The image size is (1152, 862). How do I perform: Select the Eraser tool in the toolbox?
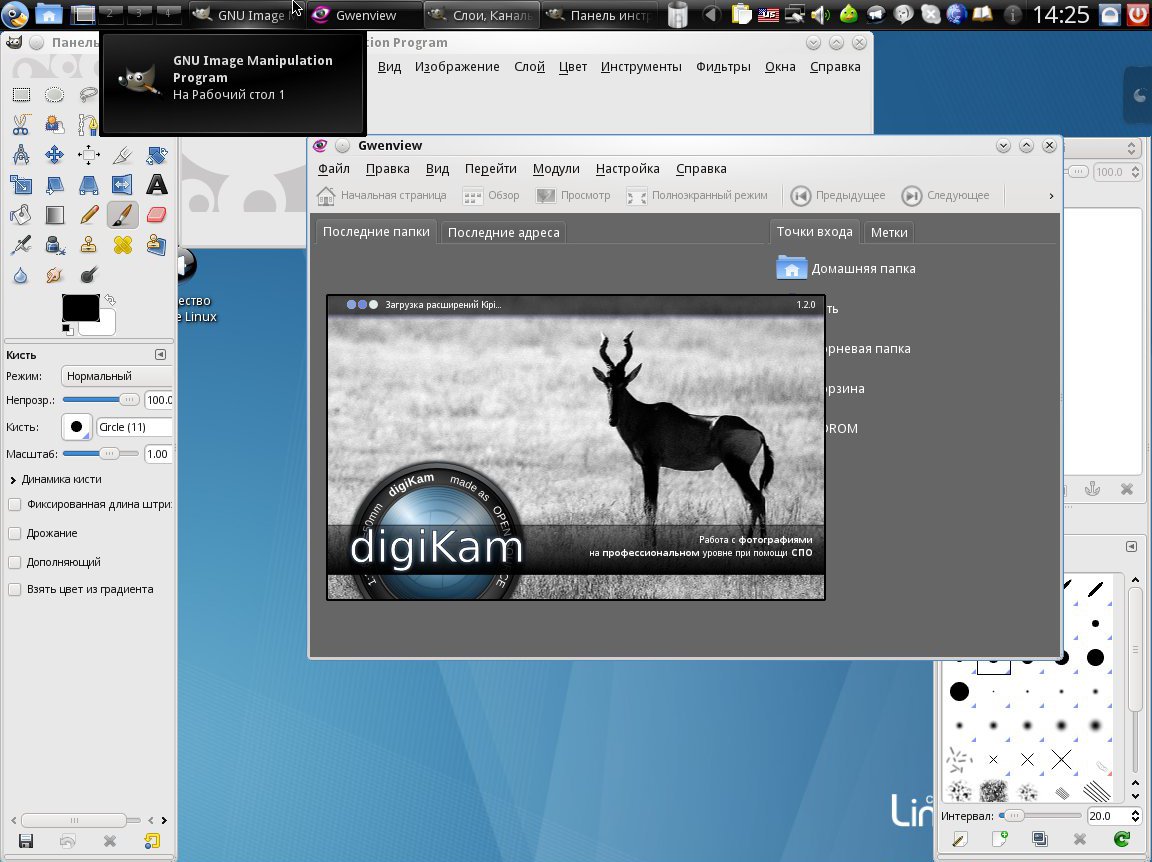(156, 214)
